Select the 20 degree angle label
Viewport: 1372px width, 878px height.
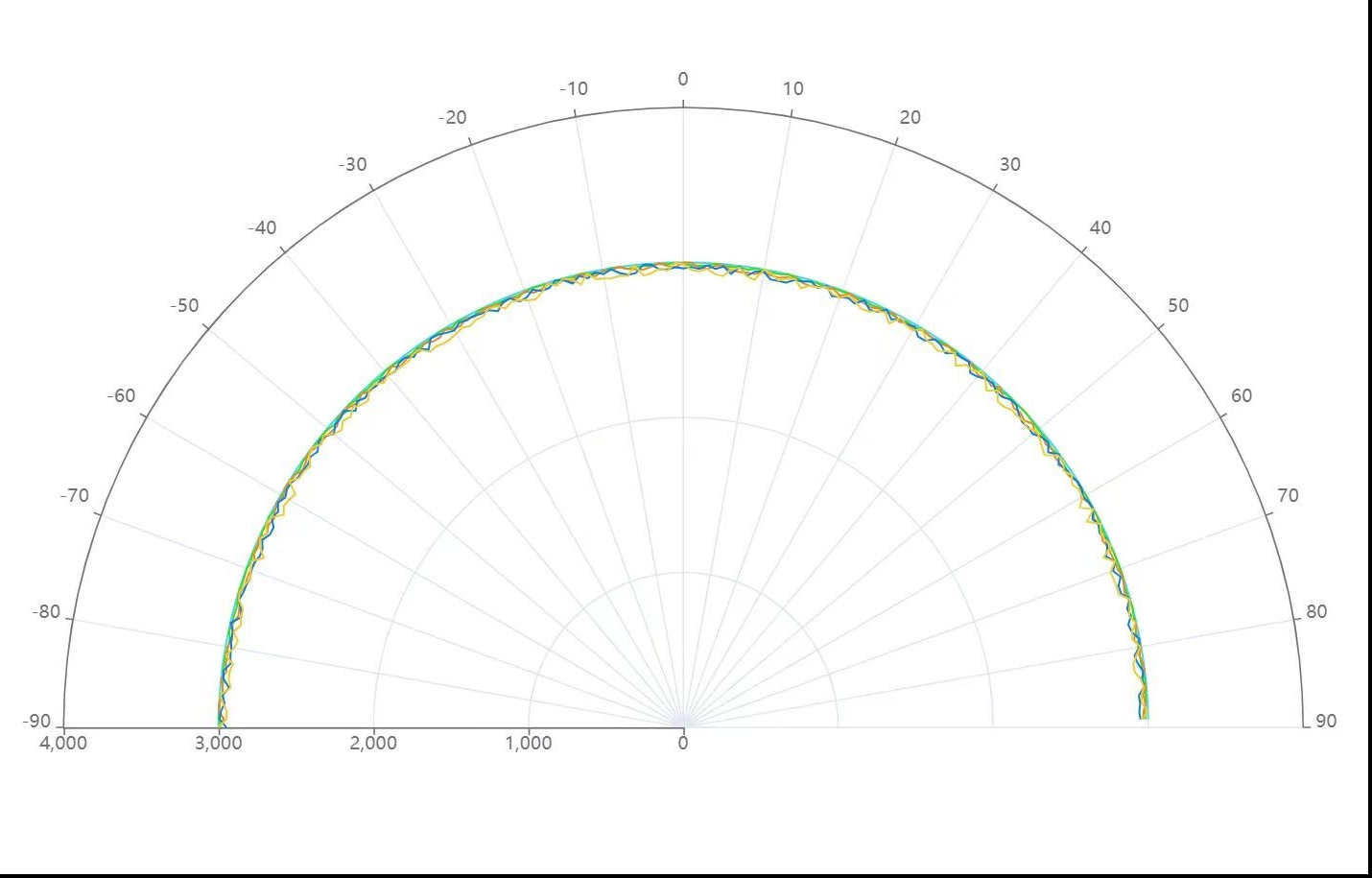[x=910, y=118]
